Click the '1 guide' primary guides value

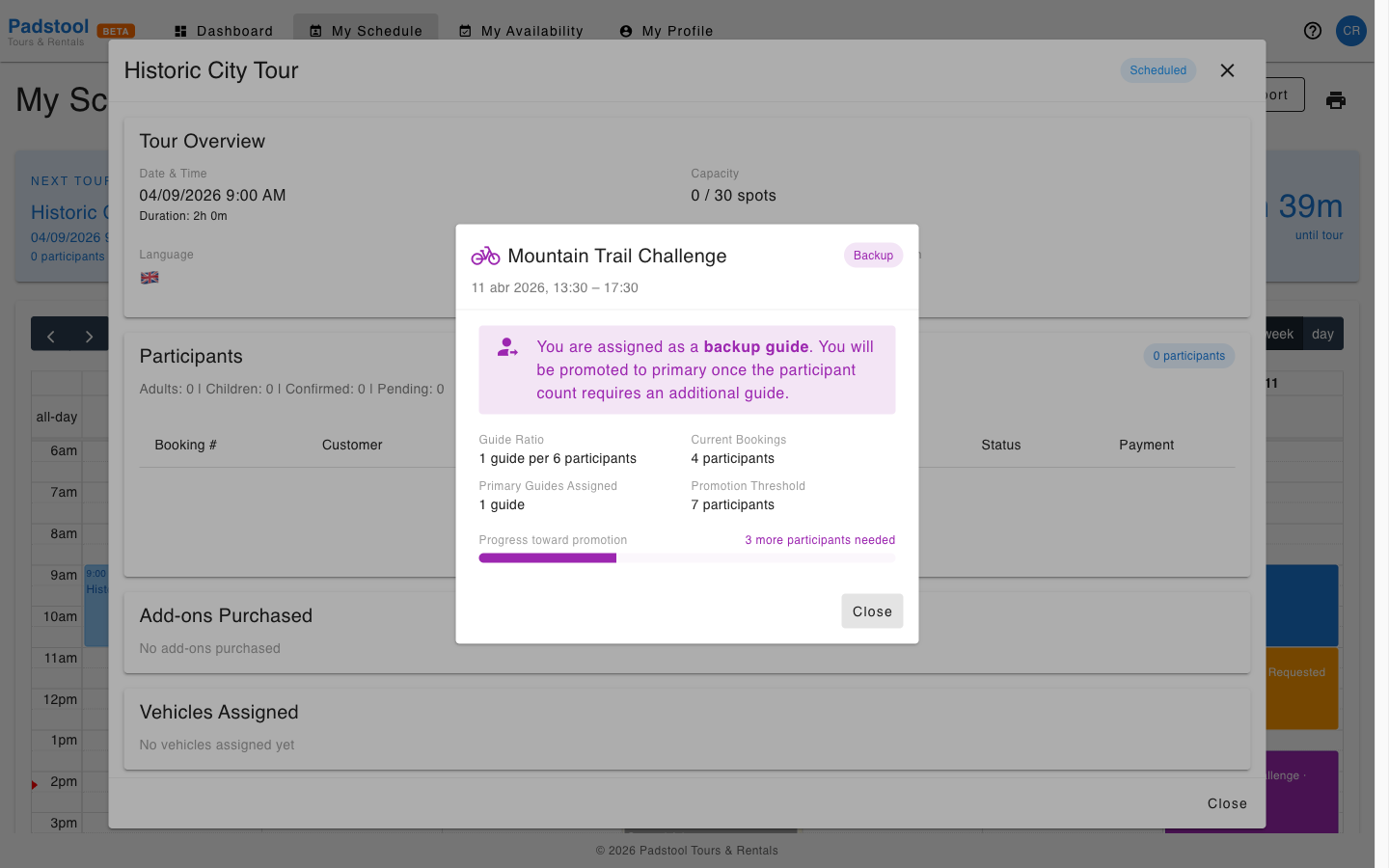click(x=502, y=505)
